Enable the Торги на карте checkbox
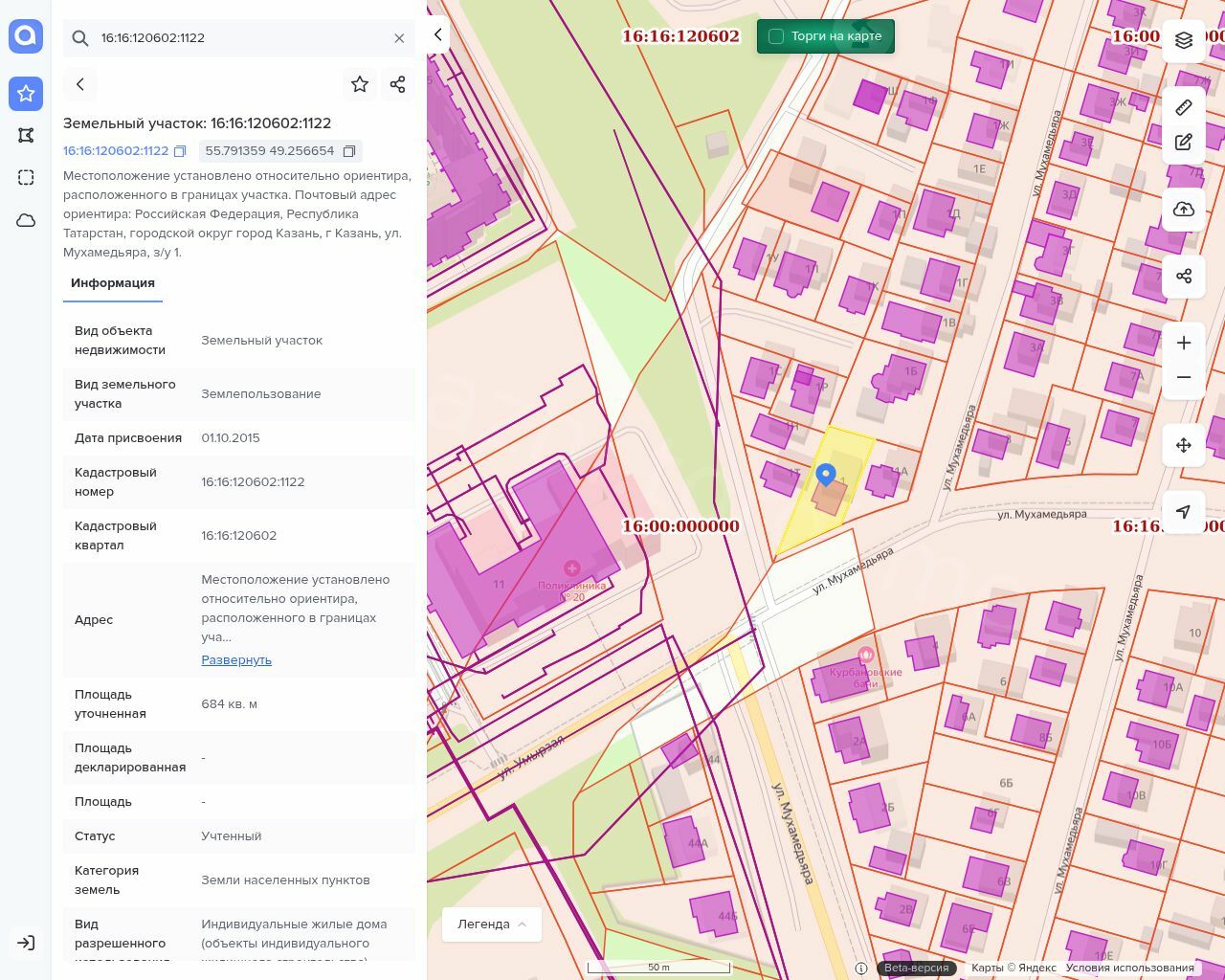1225x980 pixels. (x=776, y=36)
